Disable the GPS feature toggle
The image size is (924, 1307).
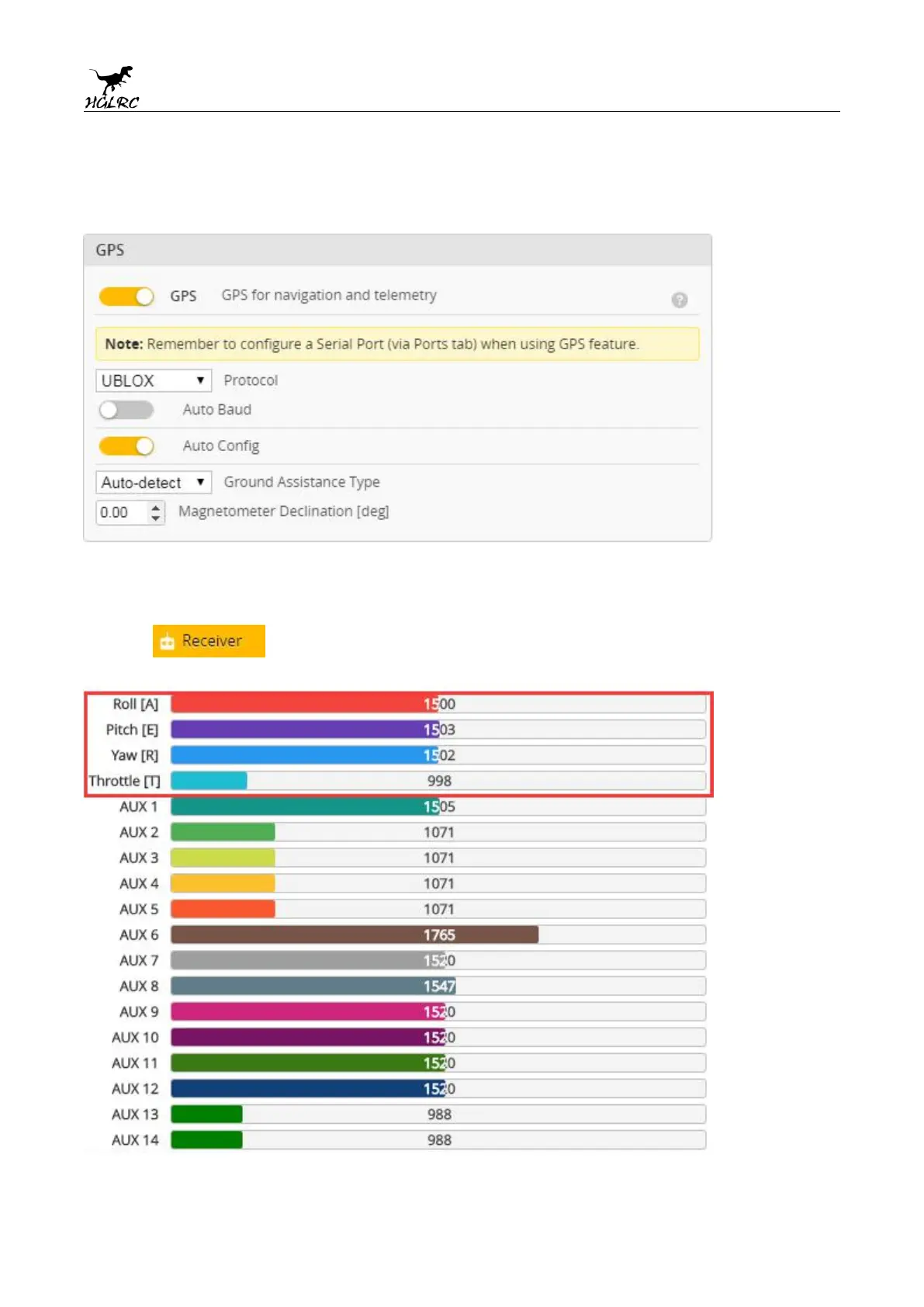point(126,296)
